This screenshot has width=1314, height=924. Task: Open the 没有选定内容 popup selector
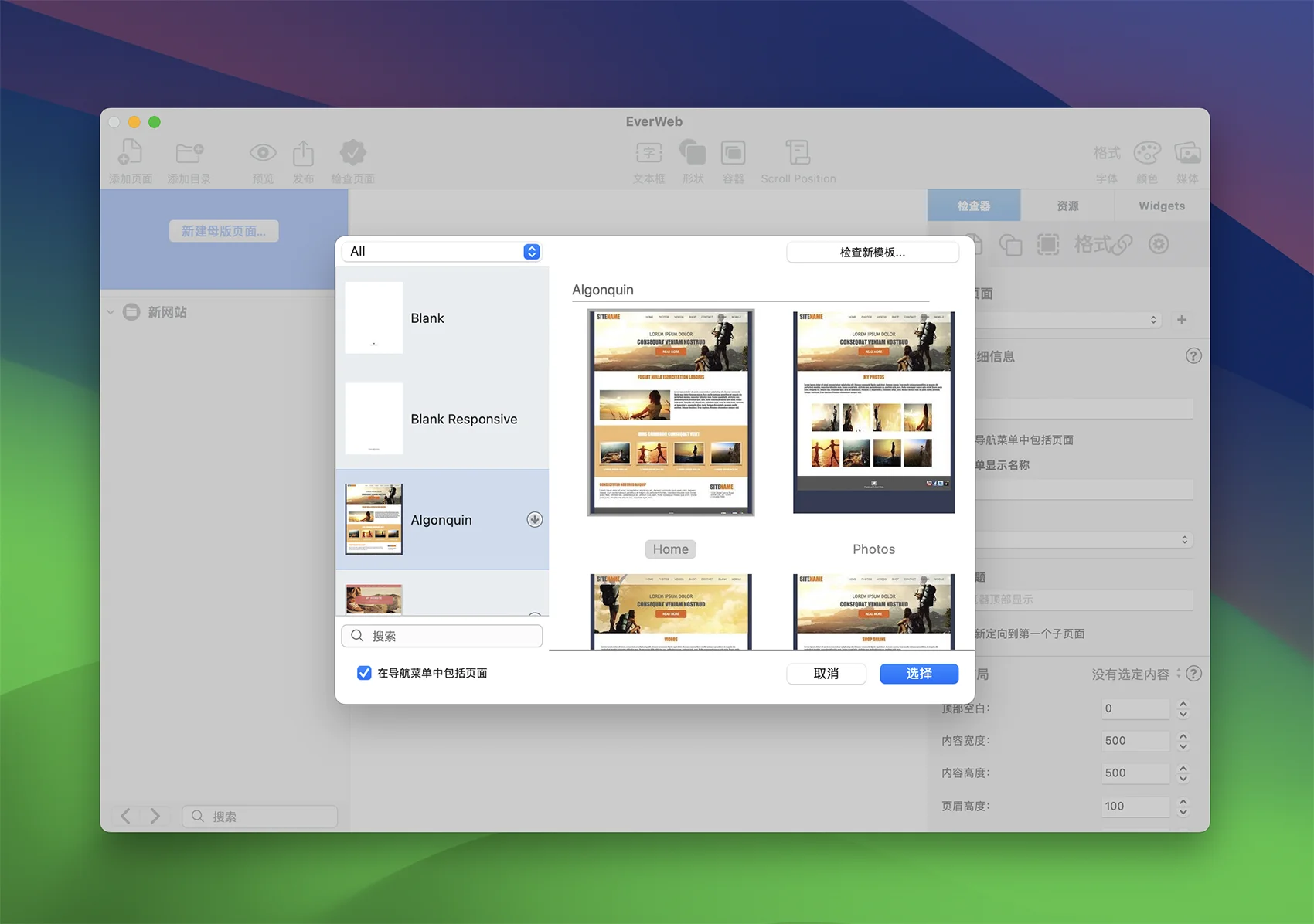click(x=1136, y=674)
